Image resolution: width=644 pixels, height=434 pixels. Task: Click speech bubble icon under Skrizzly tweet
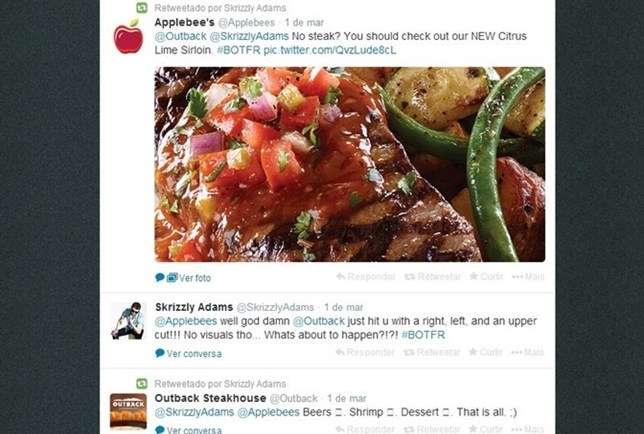click(160, 353)
